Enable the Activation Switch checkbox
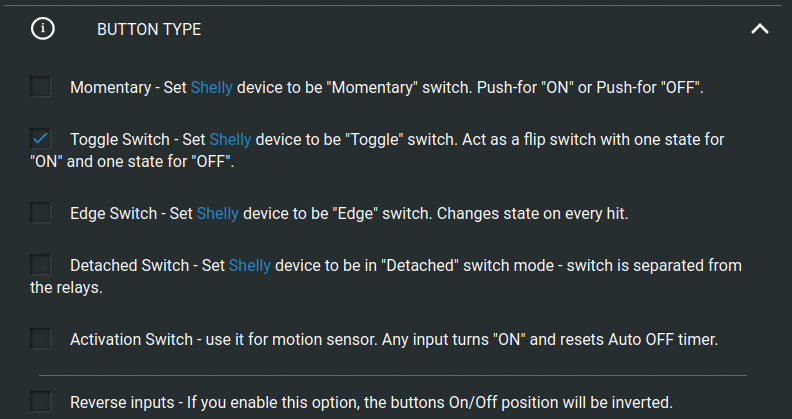 [40, 339]
